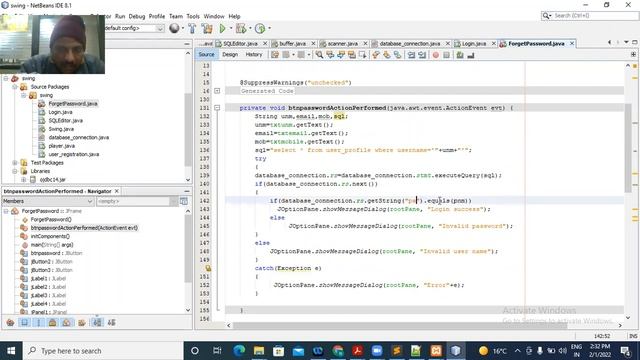Open the Window menu
The image size is (640, 360).
[214, 16]
